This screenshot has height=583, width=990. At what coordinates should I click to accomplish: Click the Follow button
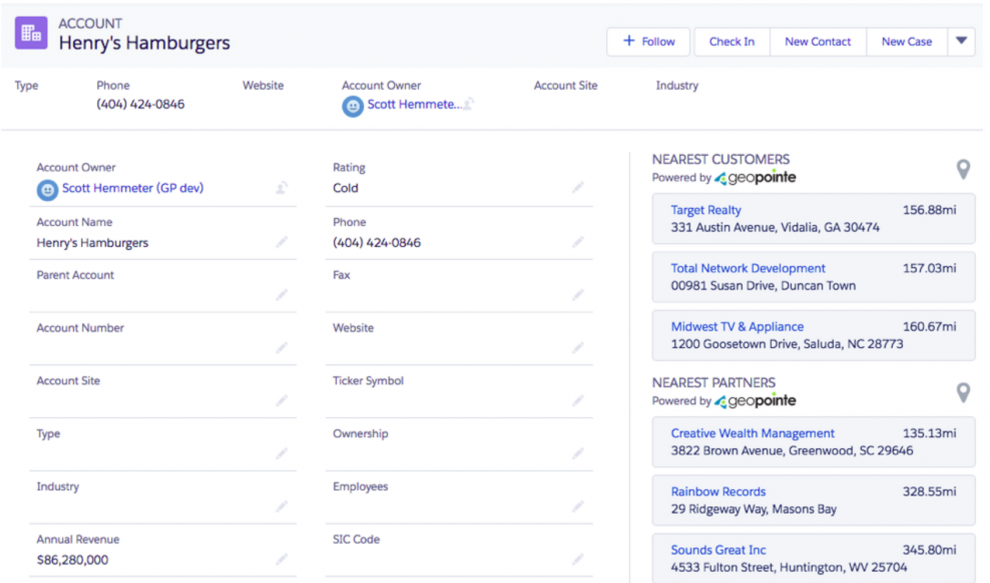point(649,42)
